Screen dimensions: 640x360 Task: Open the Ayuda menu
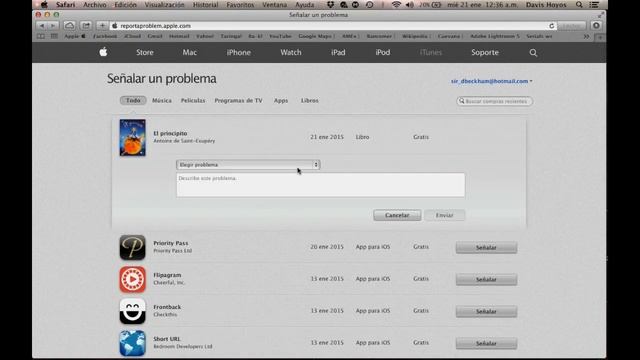[304, 5]
